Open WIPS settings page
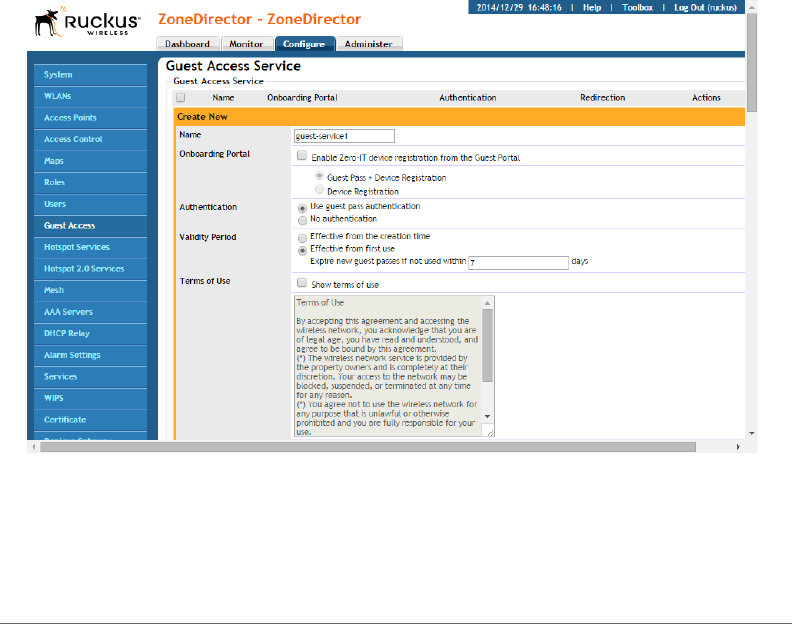 [x=90, y=398]
